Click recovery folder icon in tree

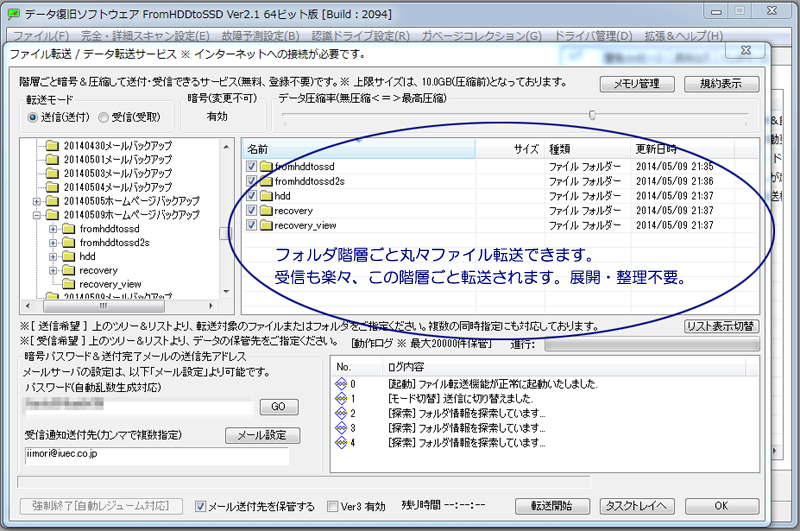[x=68, y=270]
